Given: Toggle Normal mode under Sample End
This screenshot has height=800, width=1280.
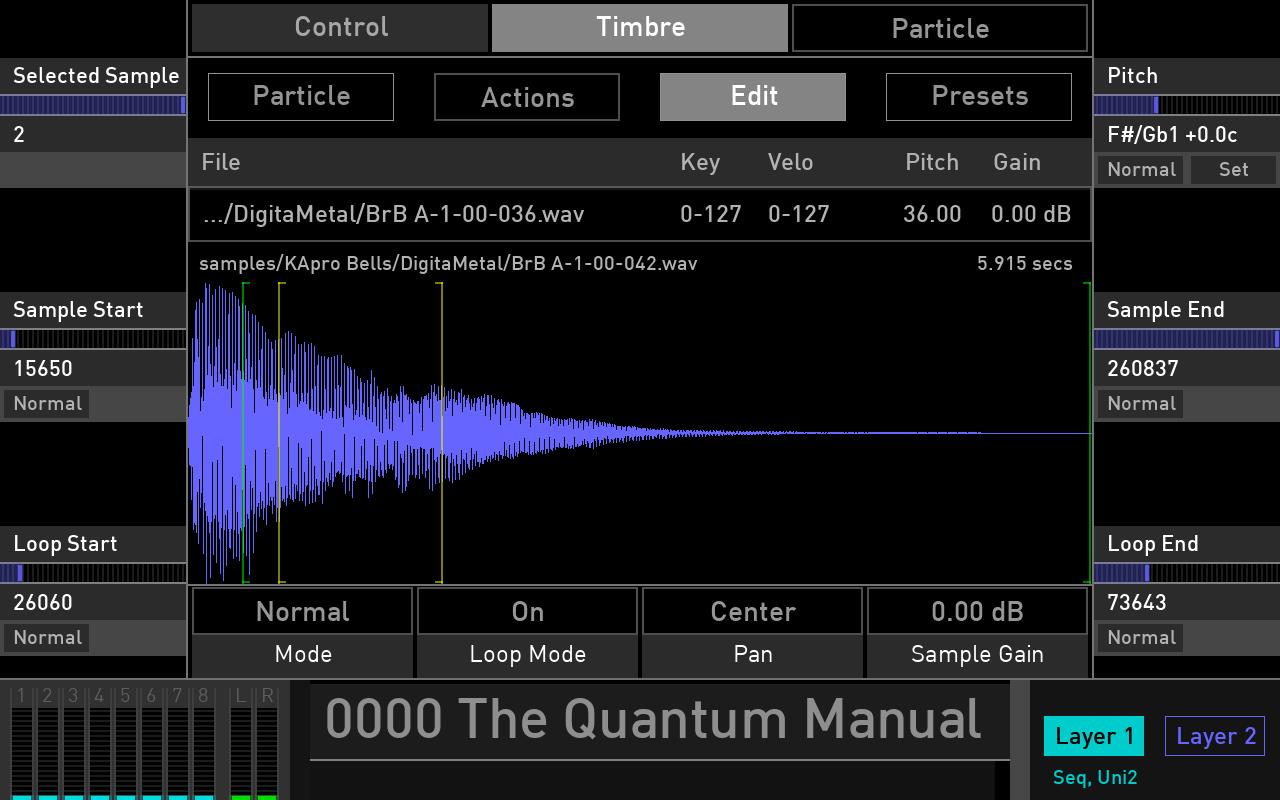Looking at the screenshot, I should pos(1140,403).
